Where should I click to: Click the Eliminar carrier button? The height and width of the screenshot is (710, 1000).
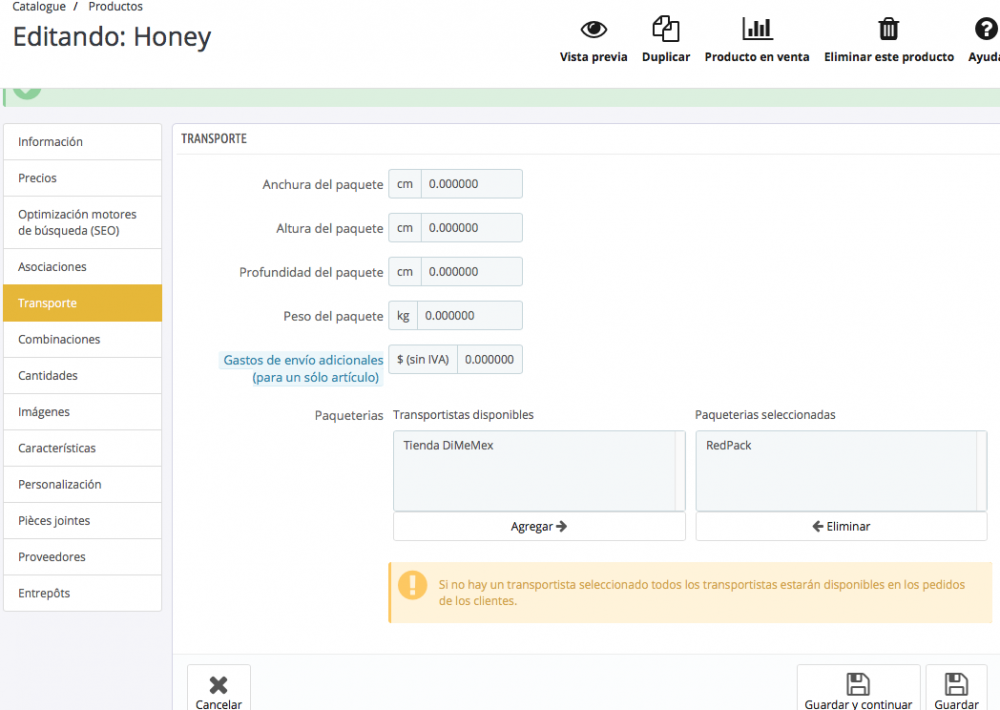pyautogui.click(x=841, y=526)
